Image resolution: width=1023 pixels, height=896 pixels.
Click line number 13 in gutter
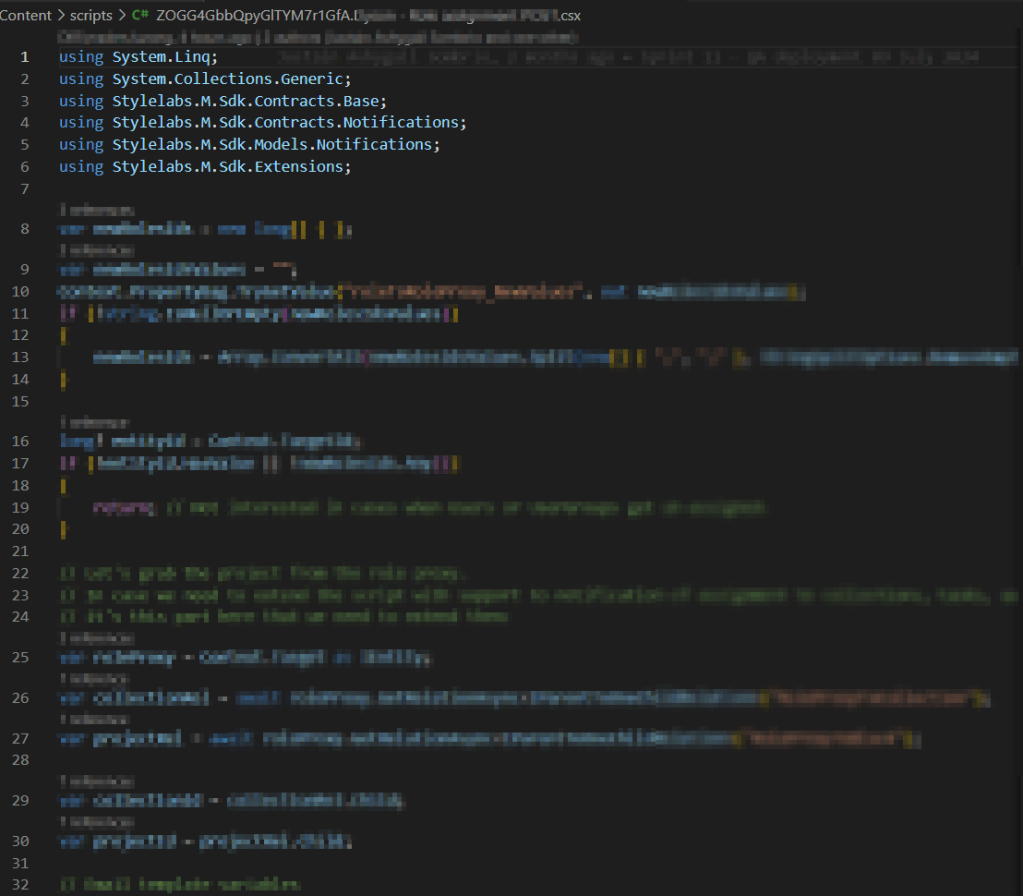22,357
